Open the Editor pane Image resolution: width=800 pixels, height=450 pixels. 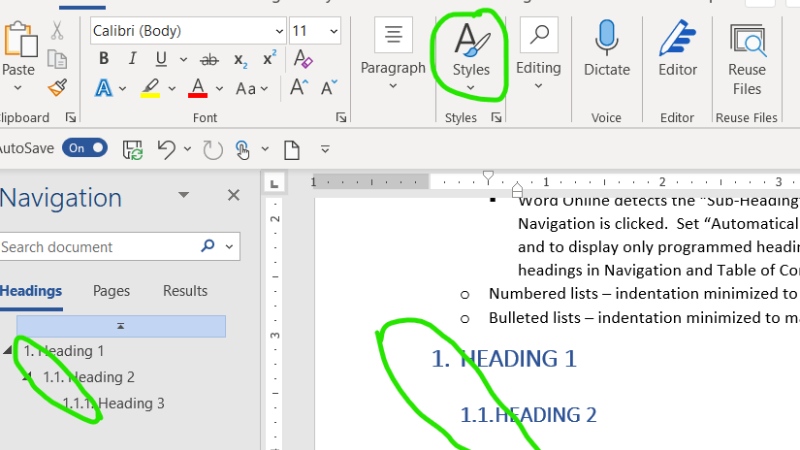point(678,48)
